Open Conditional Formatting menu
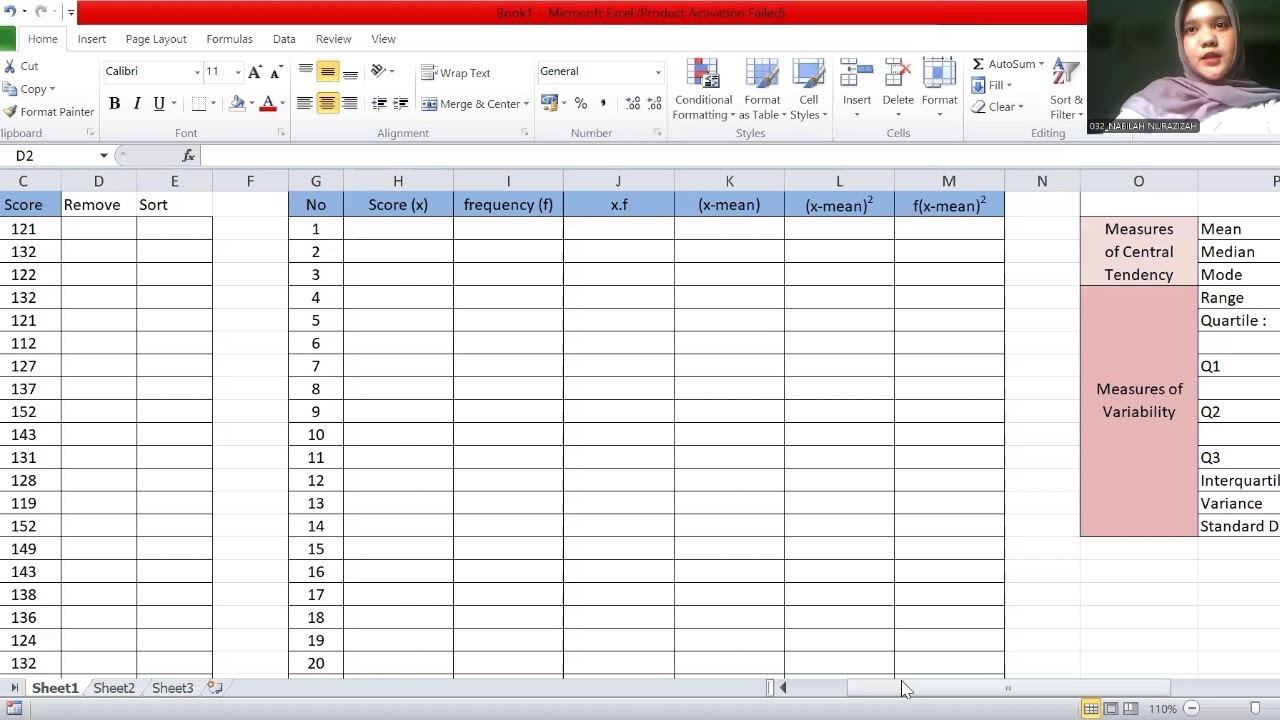1280x720 pixels. (x=703, y=89)
